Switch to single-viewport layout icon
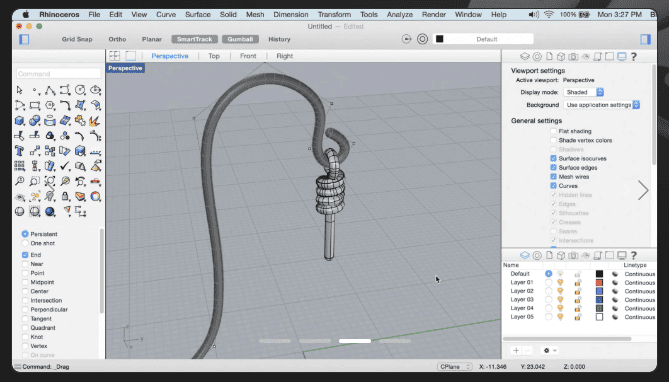The image size is (669, 382). [x=131, y=56]
